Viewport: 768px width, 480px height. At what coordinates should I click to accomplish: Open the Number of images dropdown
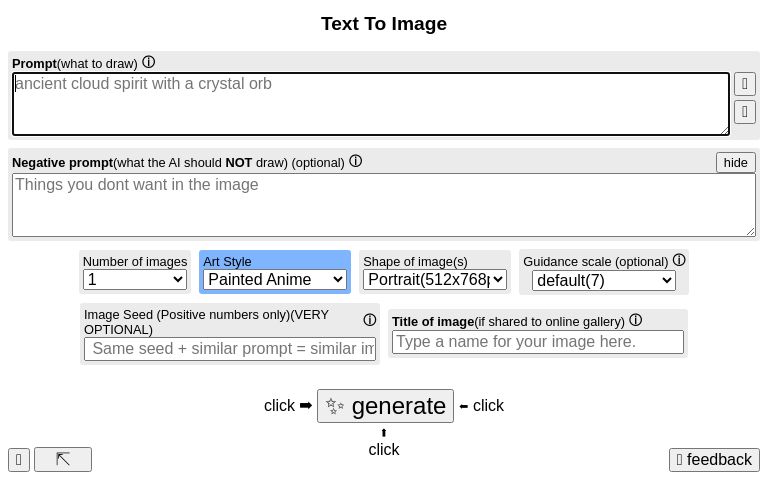click(x=135, y=280)
